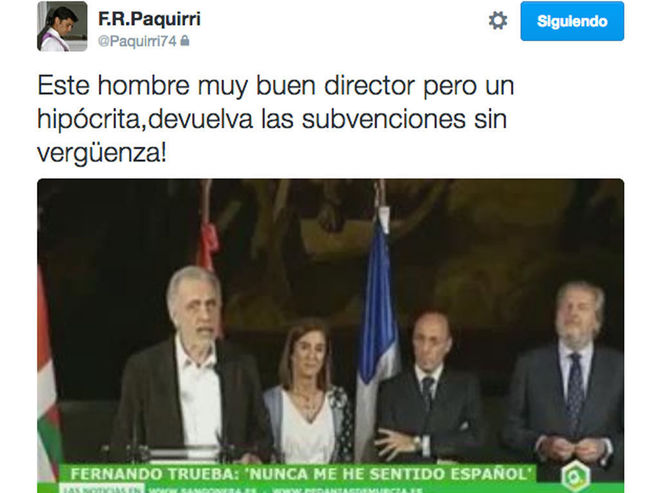Click the Siguiendo follow button

(572, 21)
